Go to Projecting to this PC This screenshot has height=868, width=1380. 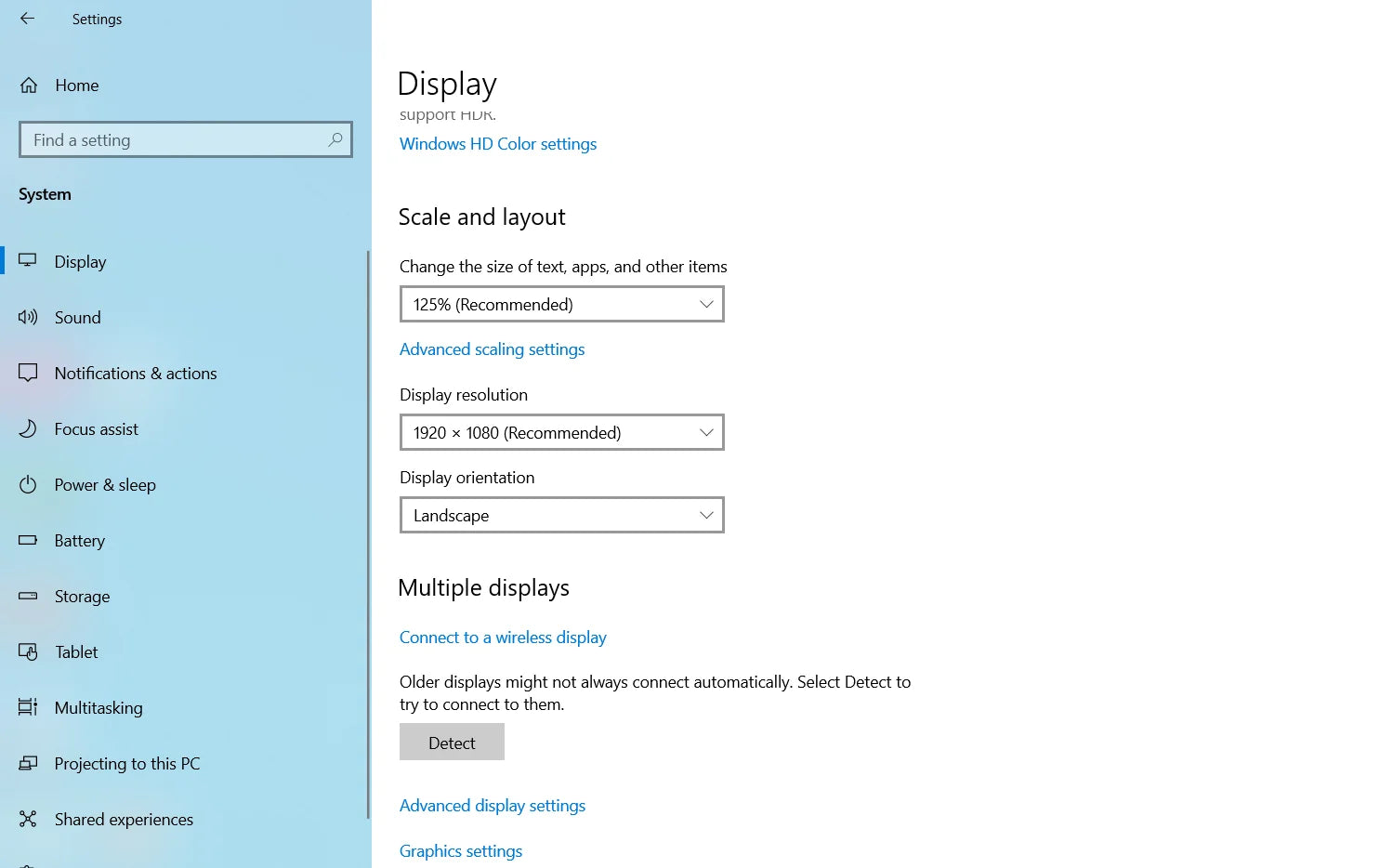pyautogui.click(x=184, y=763)
